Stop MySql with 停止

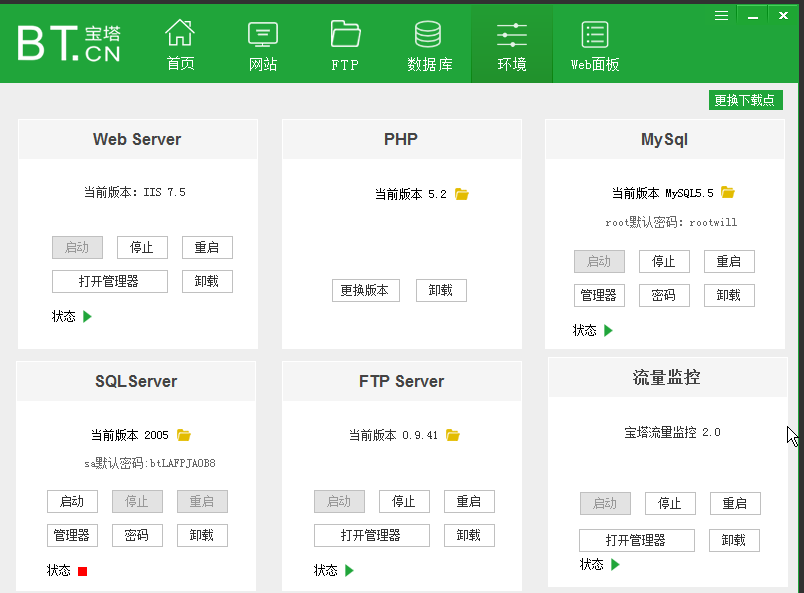point(664,262)
